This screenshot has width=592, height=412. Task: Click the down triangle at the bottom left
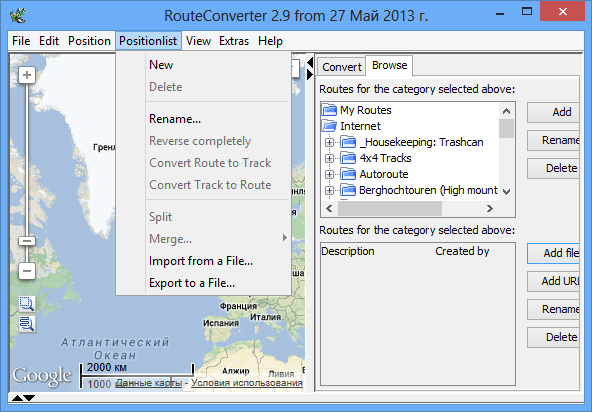pyautogui.click(x=29, y=398)
